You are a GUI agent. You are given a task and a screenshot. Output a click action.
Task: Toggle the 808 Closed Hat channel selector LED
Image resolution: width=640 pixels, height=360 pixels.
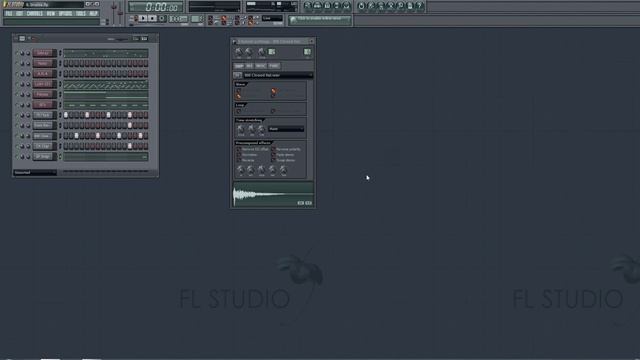pos(60,136)
